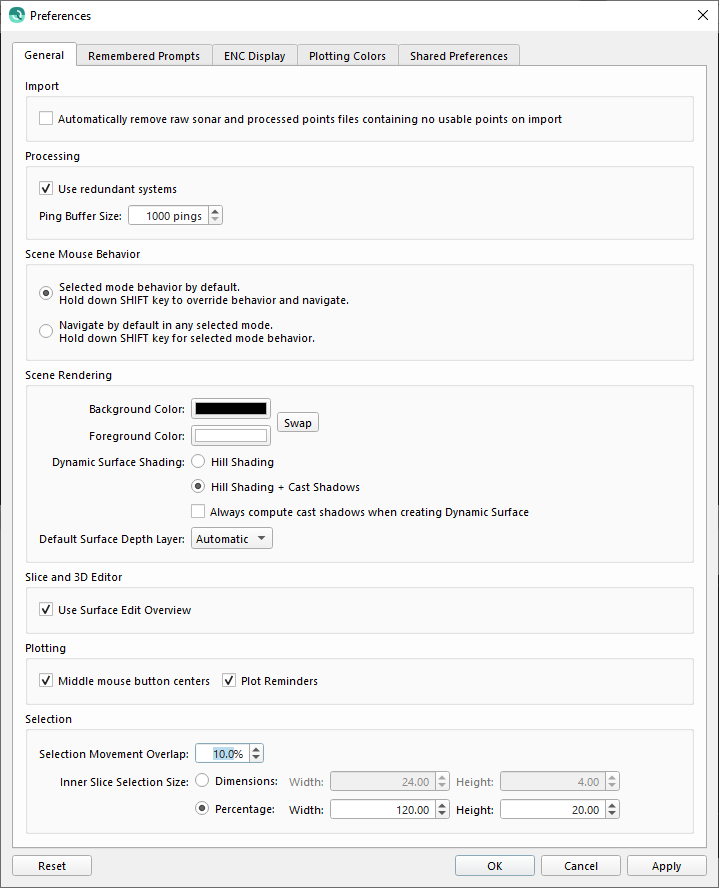This screenshot has width=719, height=888.
Task: Go to Shared Preferences tab
Action: coord(459,56)
